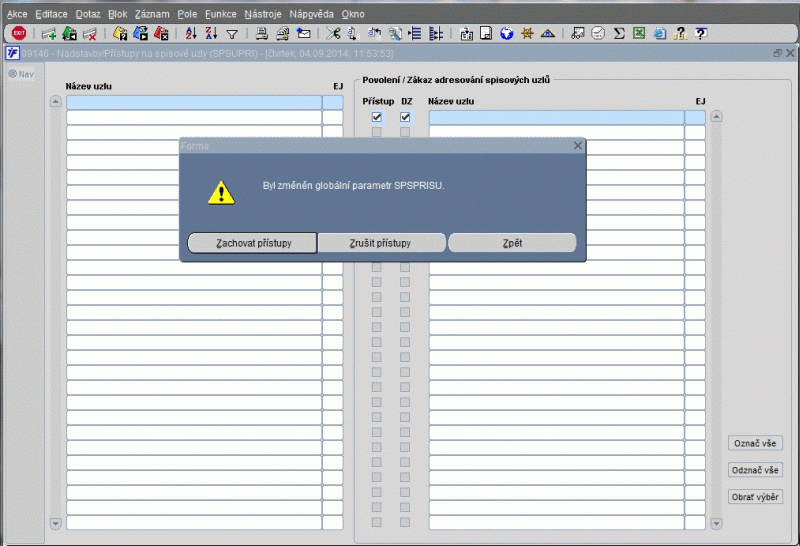The height and width of the screenshot is (546, 800).
Task: Uncheck the DZ checkbox in first row
Action: (x=405, y=117)
